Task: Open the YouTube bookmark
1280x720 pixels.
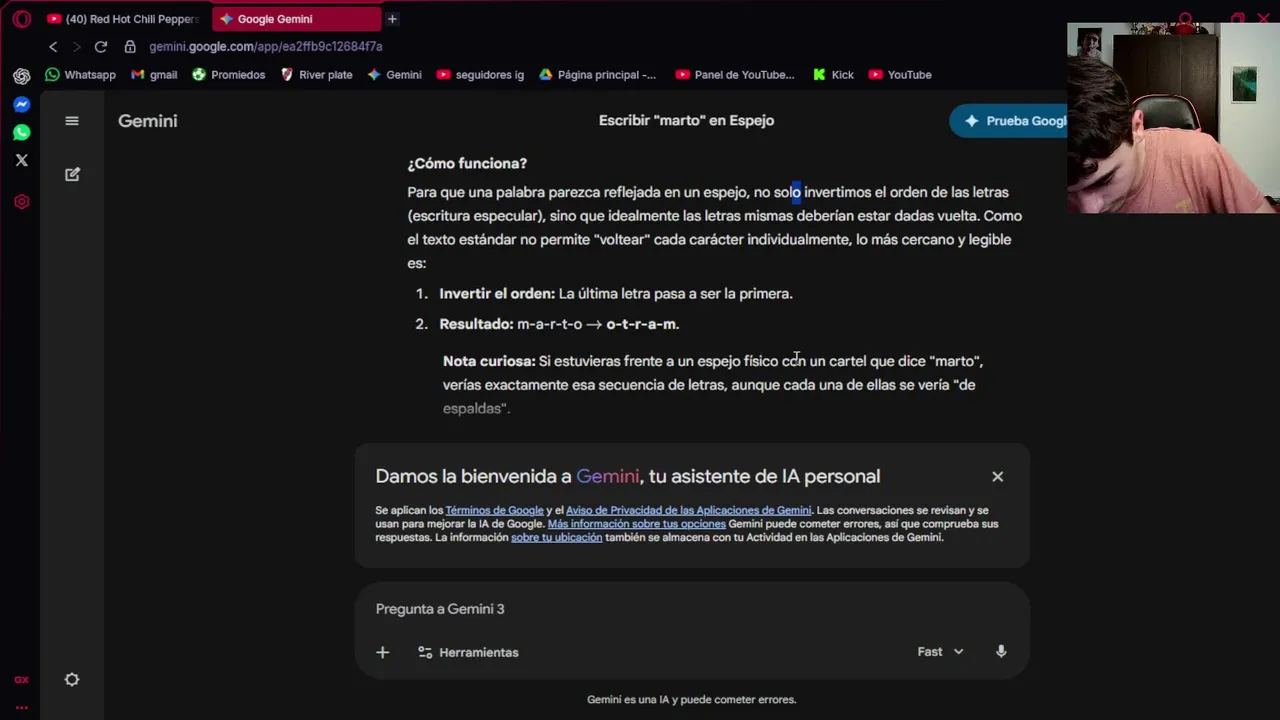Action: (900, 75)
